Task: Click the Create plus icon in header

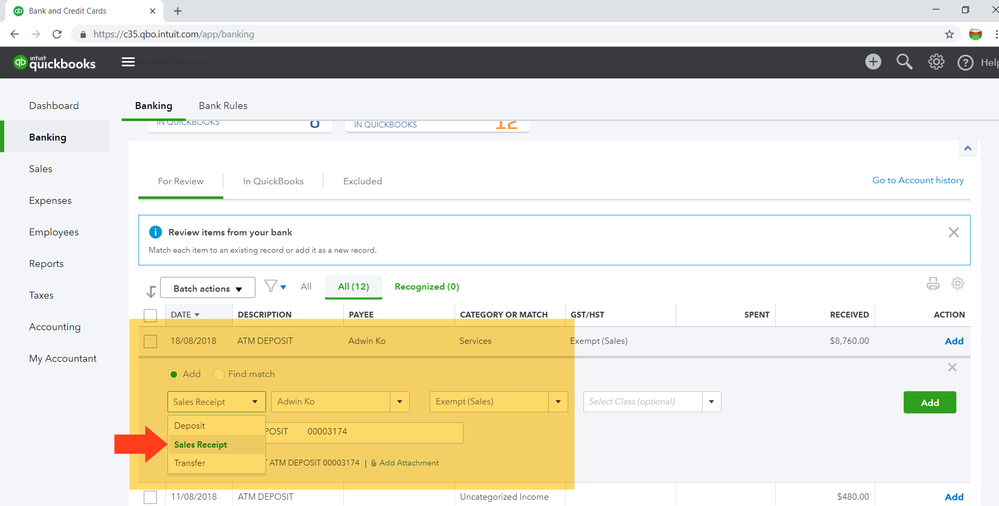Action: click(x=873, y=62)
